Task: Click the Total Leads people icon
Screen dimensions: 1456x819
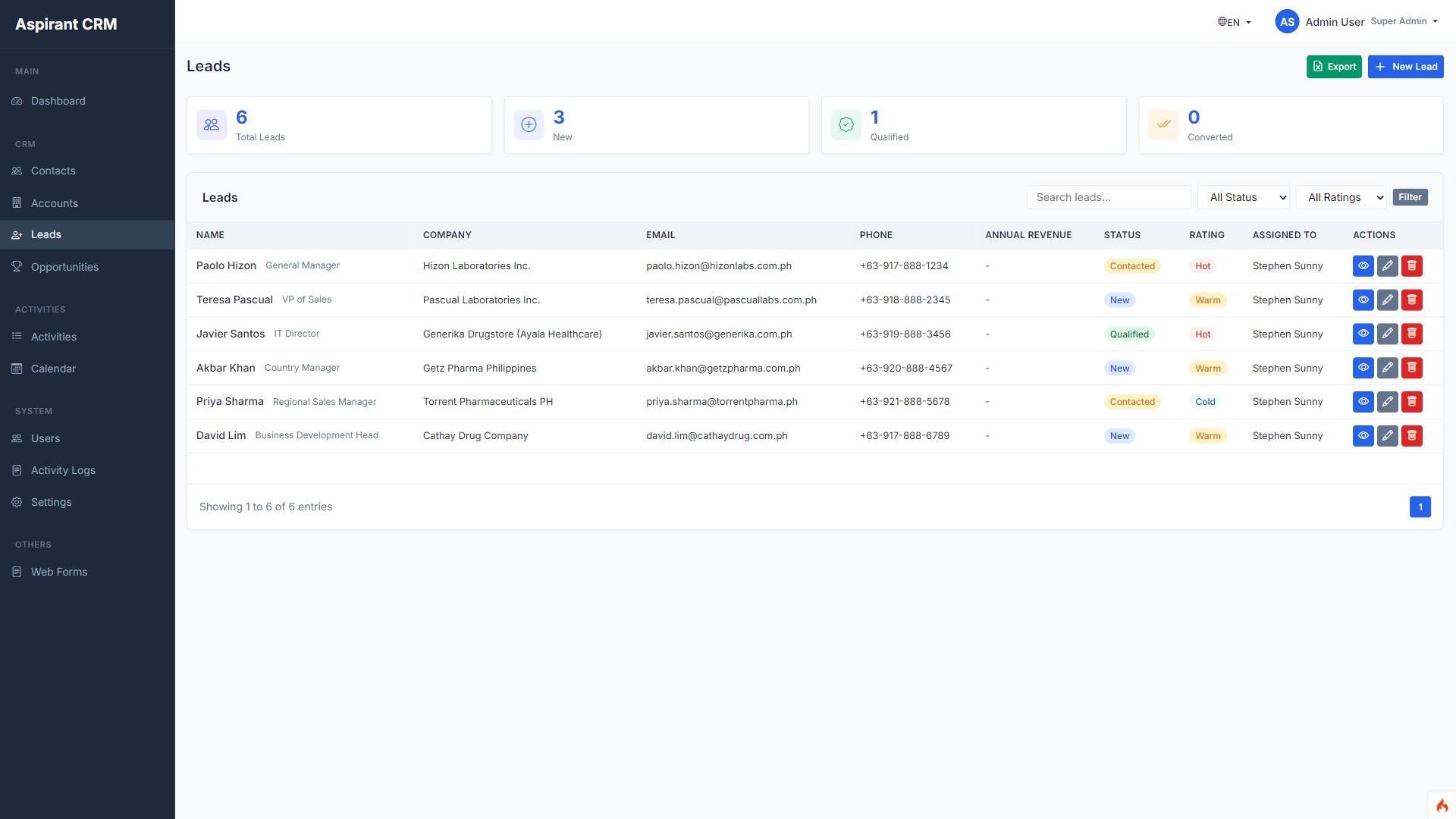Action: click(212, 125)
